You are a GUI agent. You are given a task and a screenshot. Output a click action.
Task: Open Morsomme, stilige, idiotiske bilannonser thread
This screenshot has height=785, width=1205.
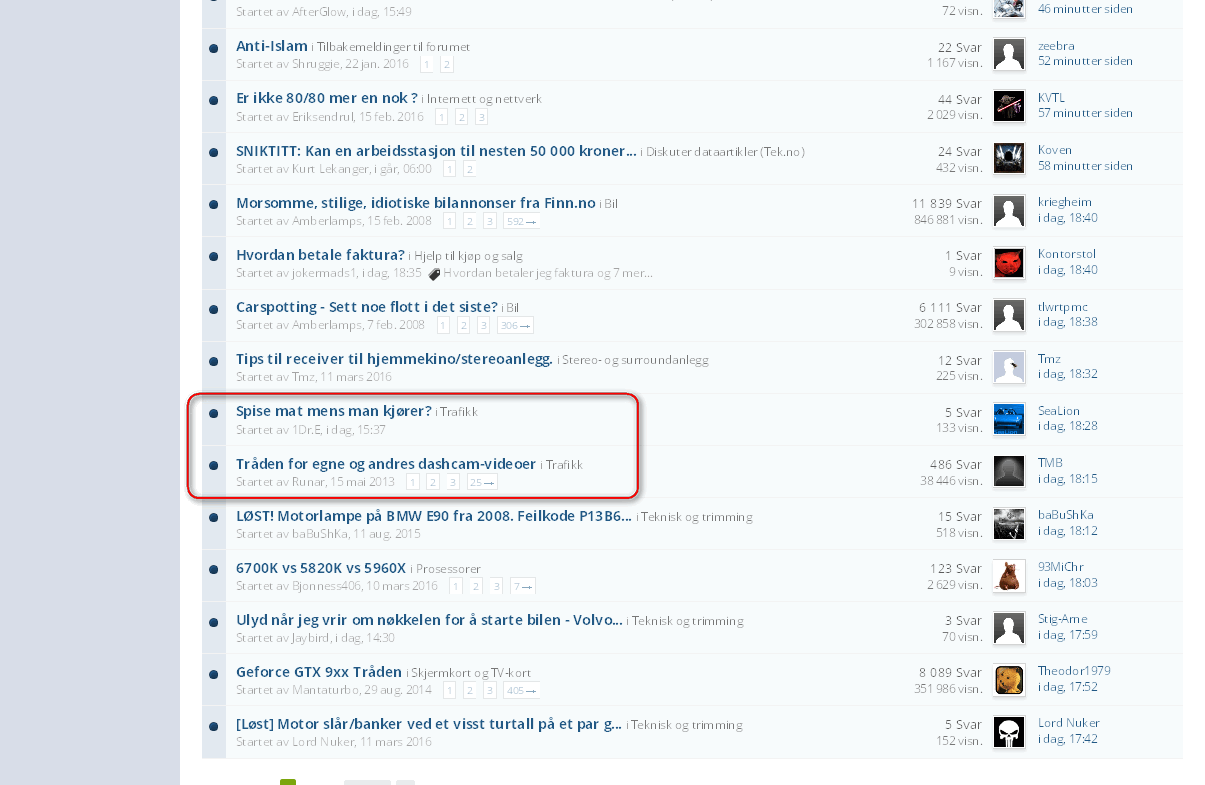coord(416,202)
